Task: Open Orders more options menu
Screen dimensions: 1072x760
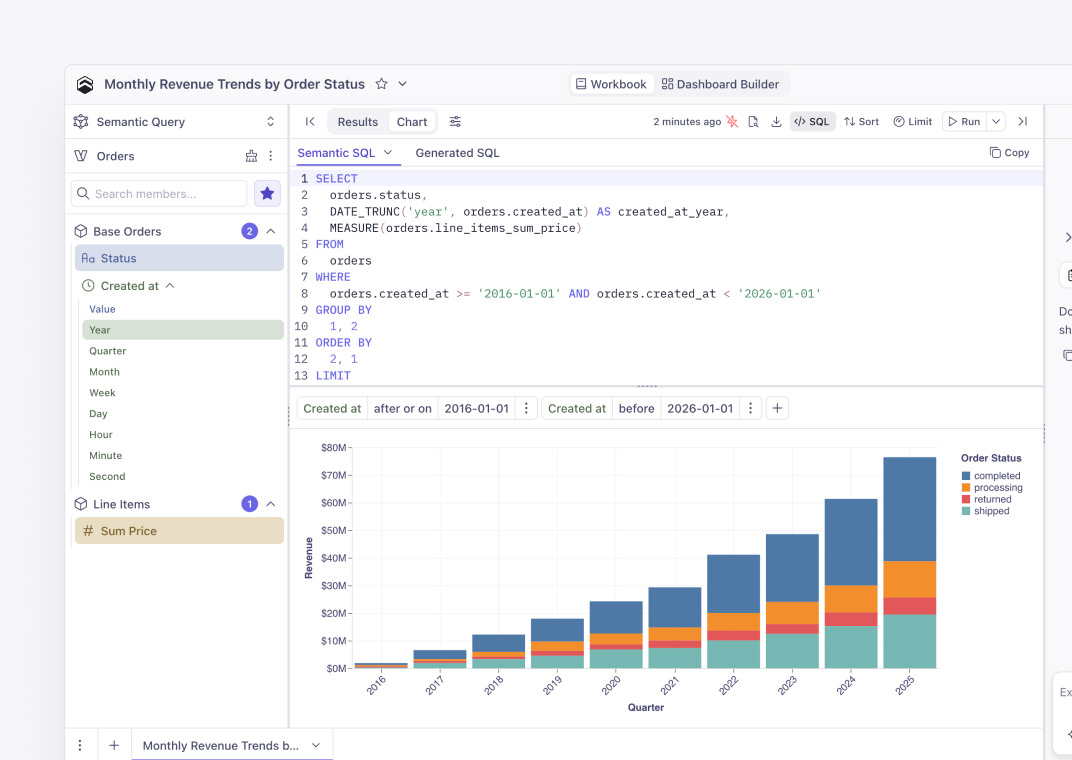Action: [x=271, y=156]
